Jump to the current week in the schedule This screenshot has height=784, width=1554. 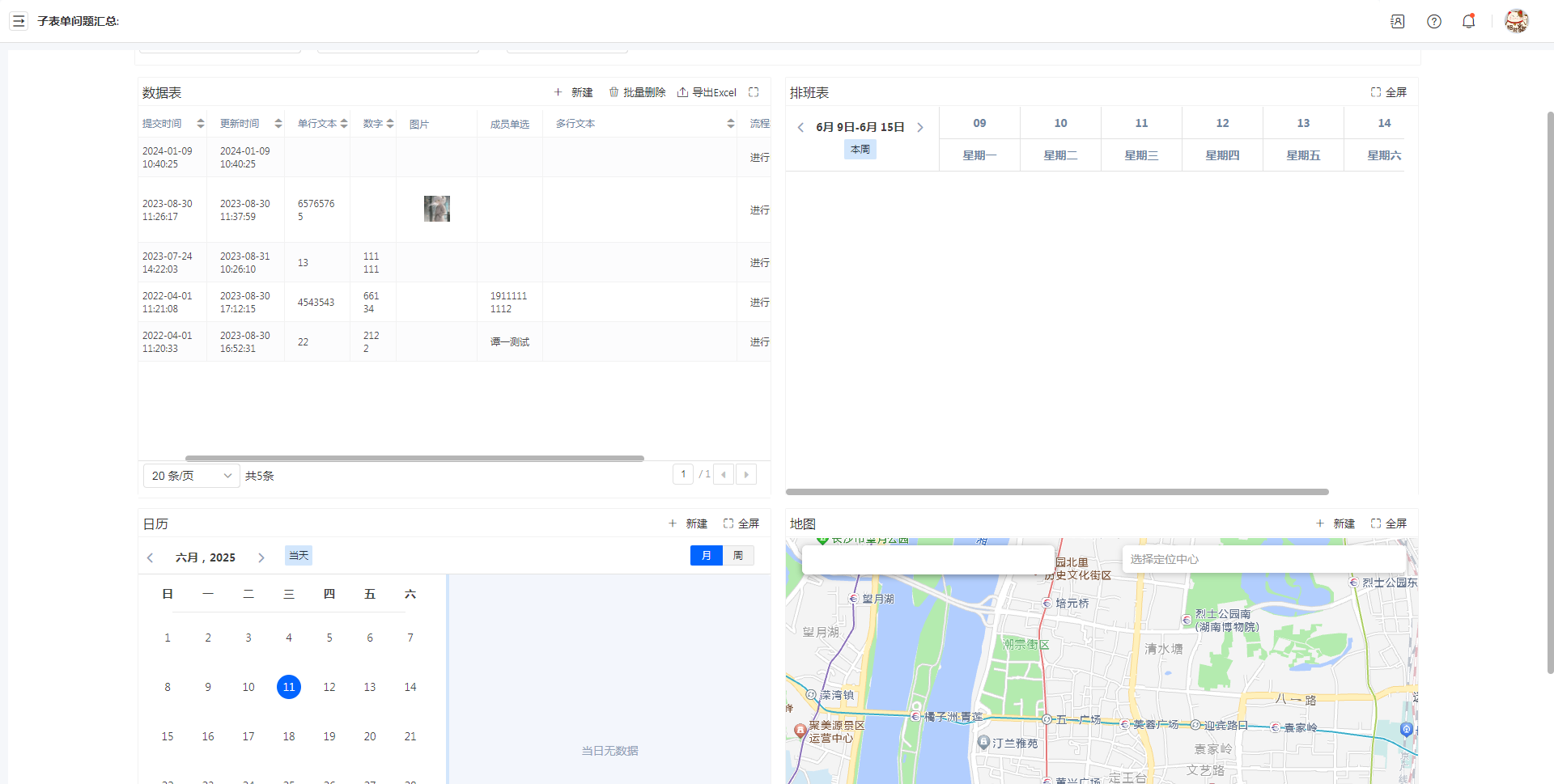pos(860,150)
